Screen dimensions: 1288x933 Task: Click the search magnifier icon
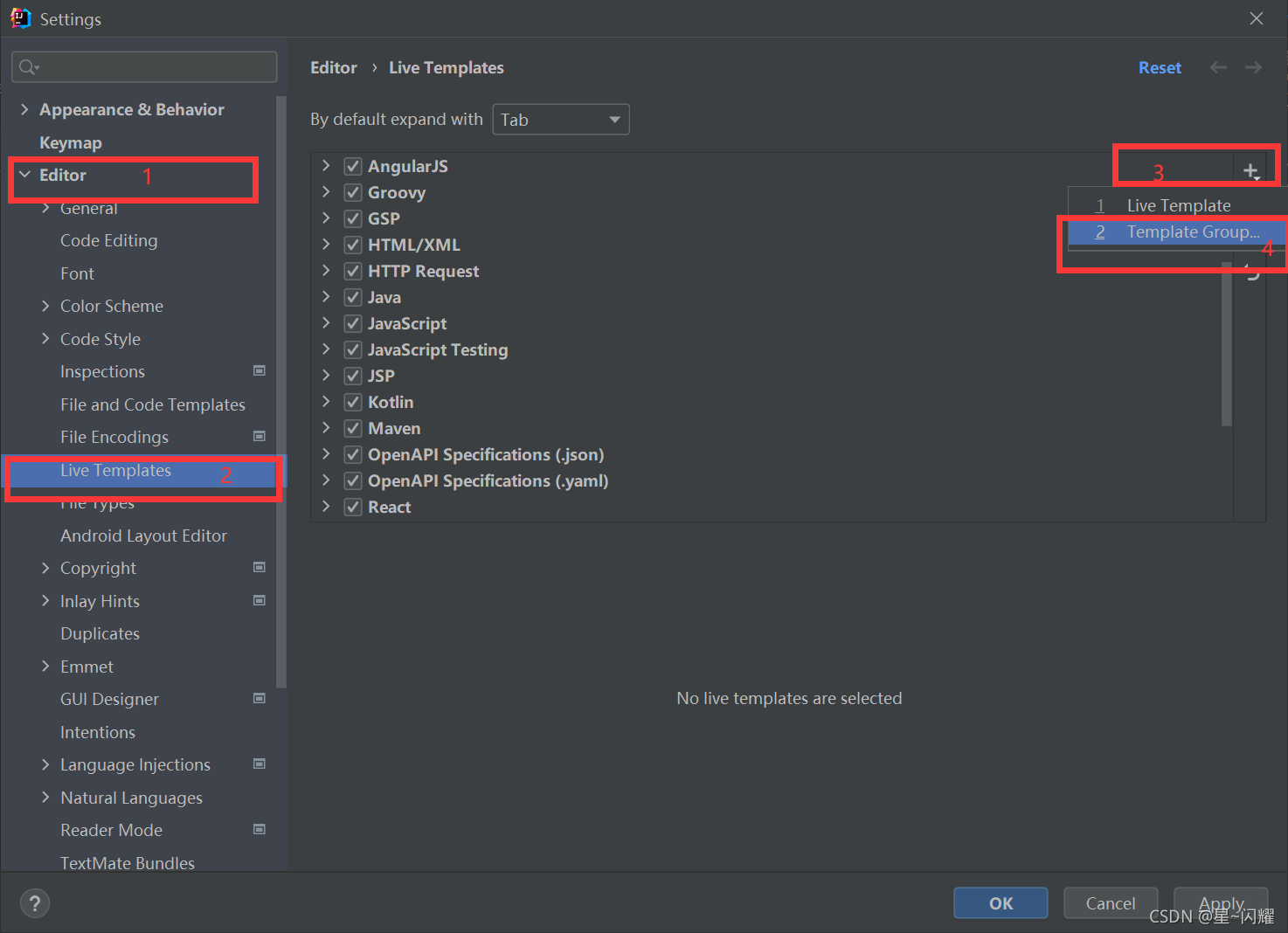(28, 67)
